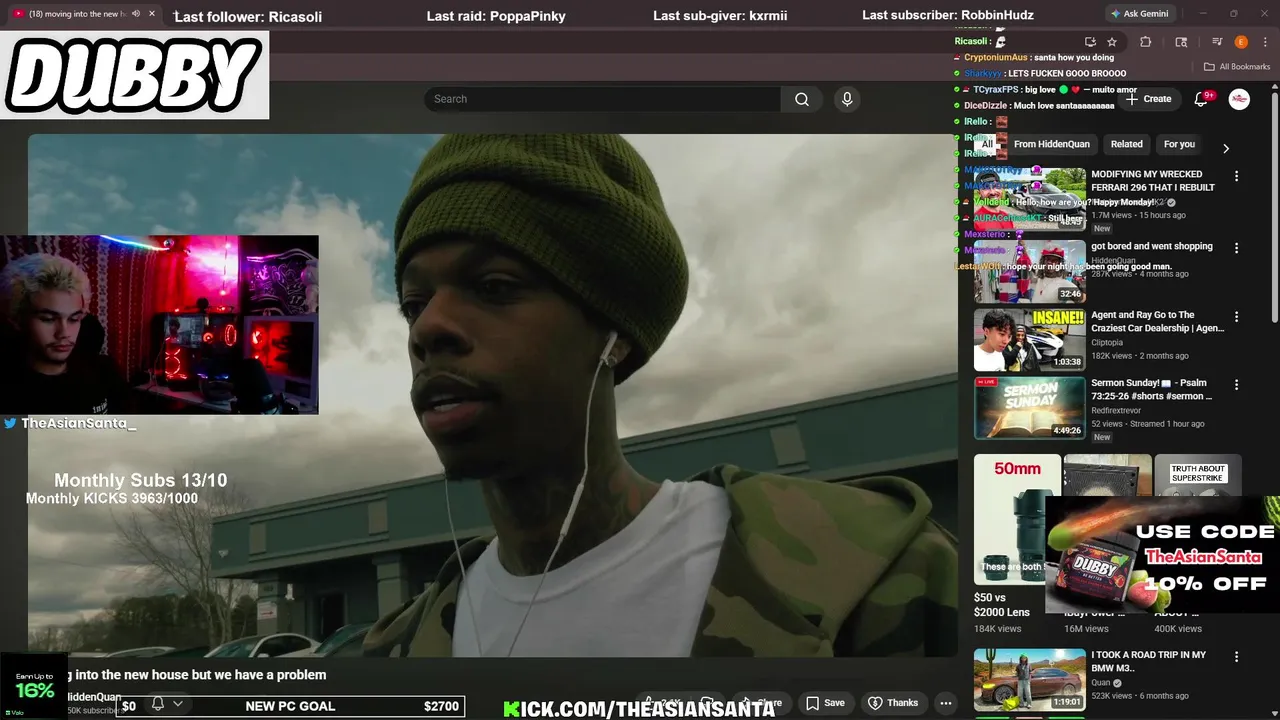Viewport: 1280px width, 720px height.
Task: Click the Ask Gemini button
Action: (1139, 14)
